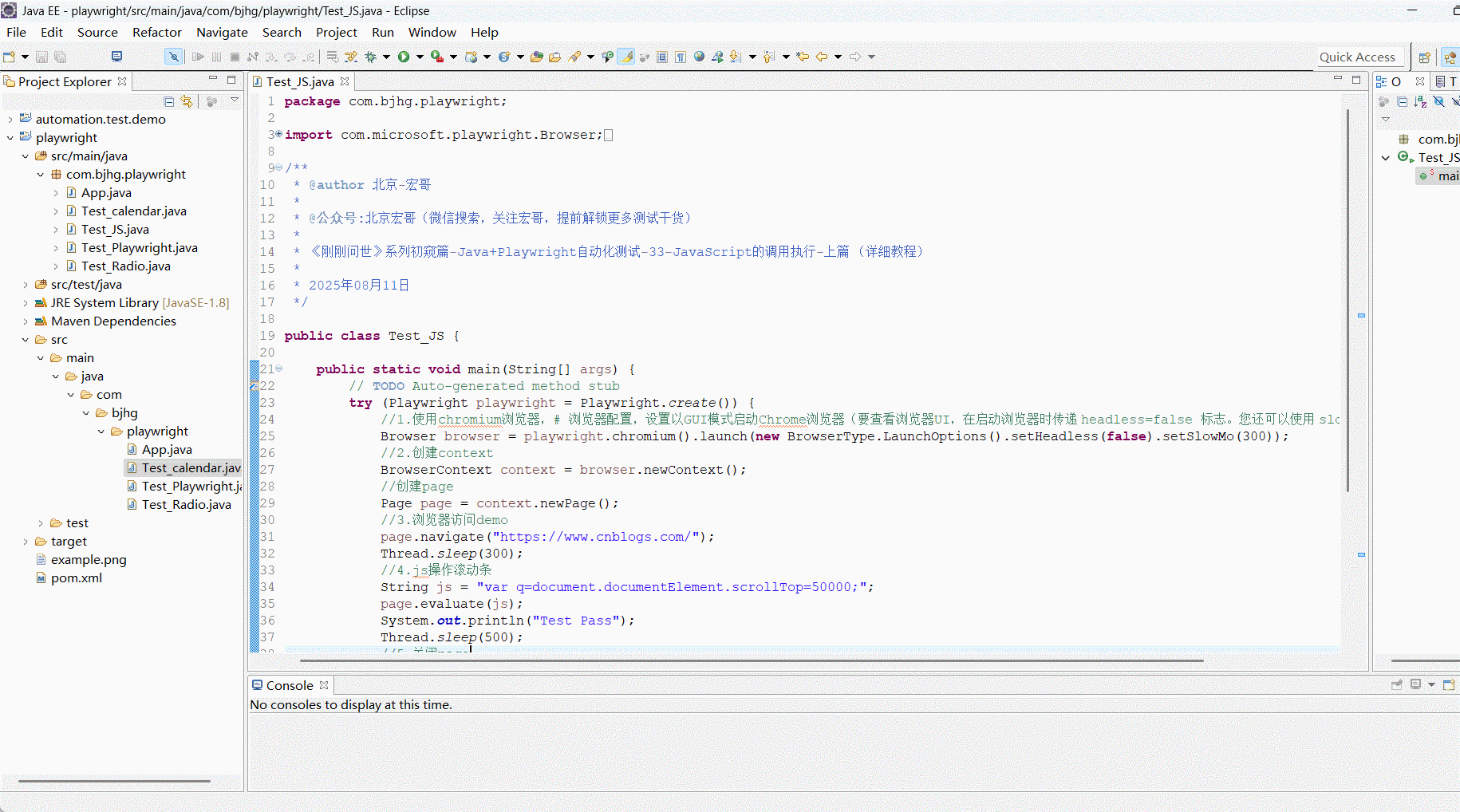Open the Refactor menu

click(x=157, y=32)
